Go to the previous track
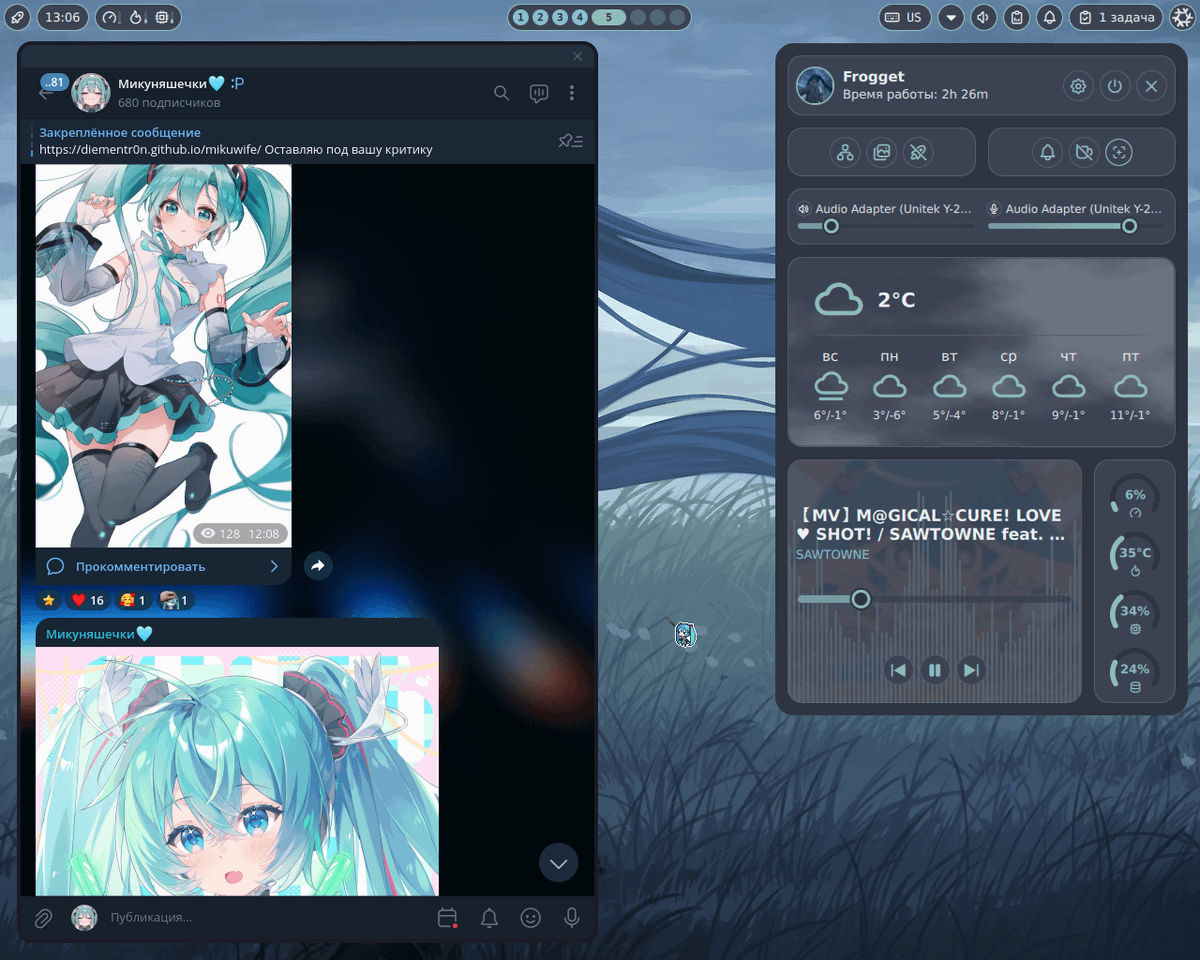This screenshot has height=960, width=1200. point(899,670)
